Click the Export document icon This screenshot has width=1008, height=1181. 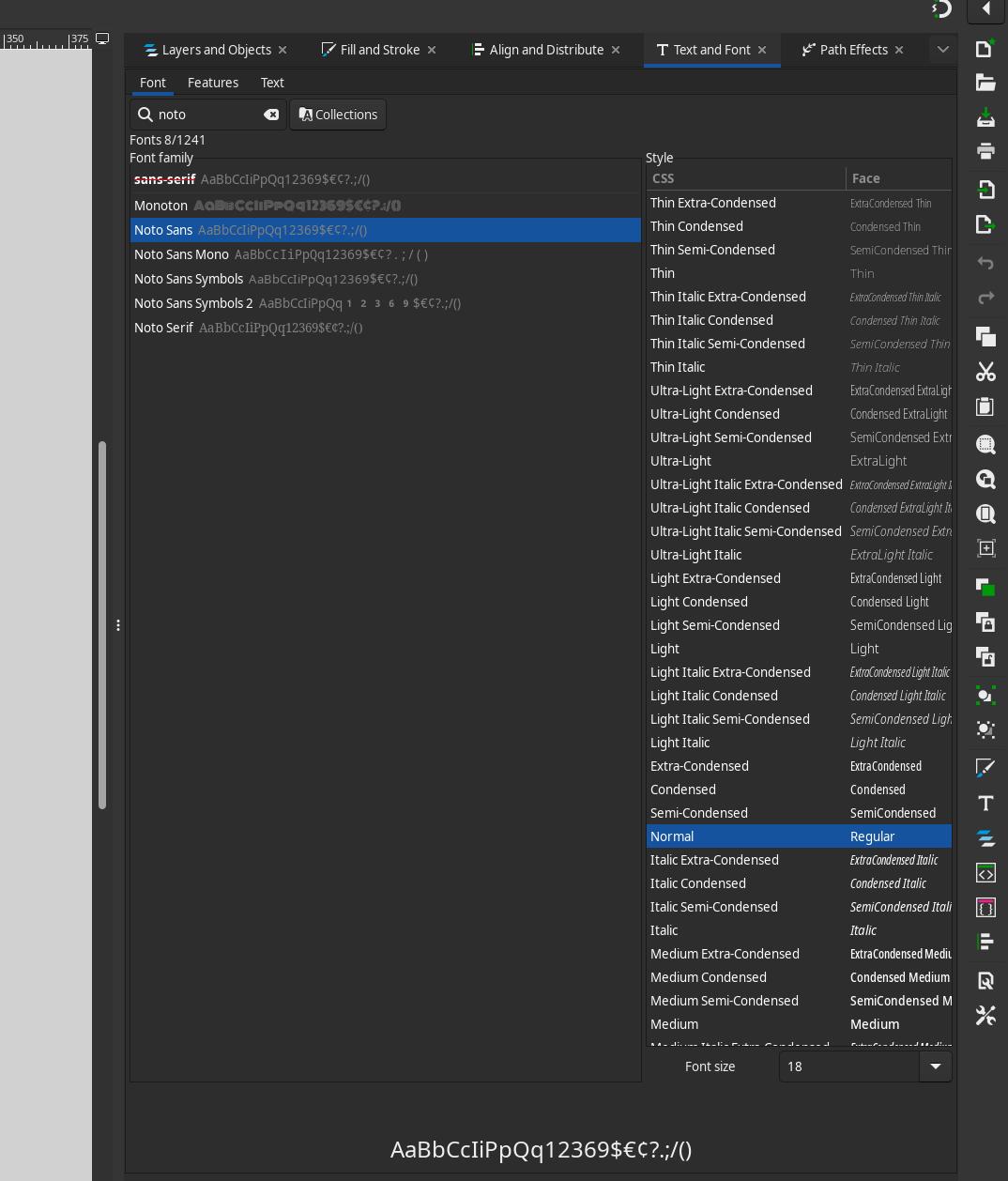pos(985,224)
